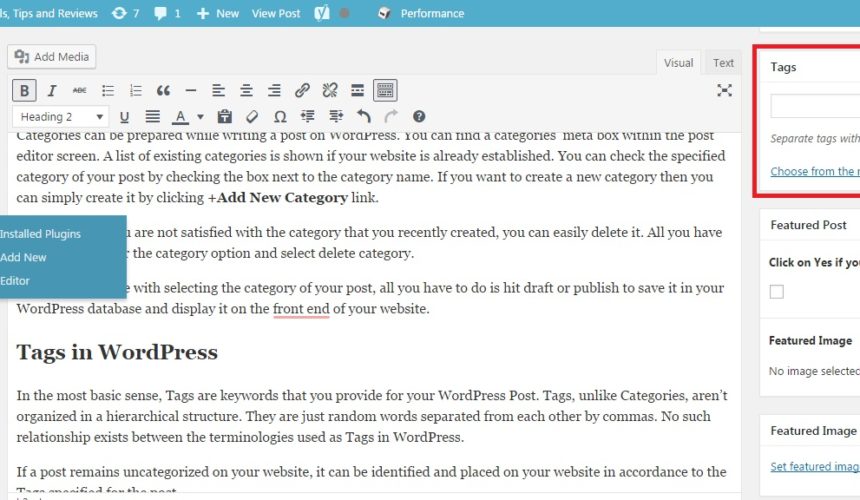Open the New content menu
Screen dimensions: 860x500
[218, 13]
